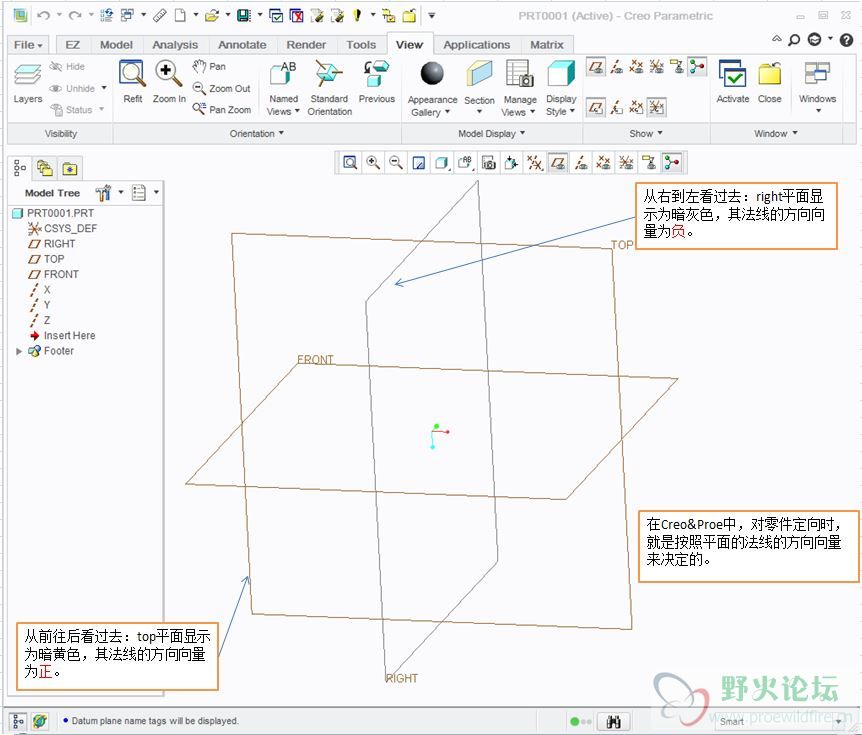Image resolution: width=862 pixels, height=735 pixels.
Task: Open the Render ribbon tab
Action: pos(306,45)
